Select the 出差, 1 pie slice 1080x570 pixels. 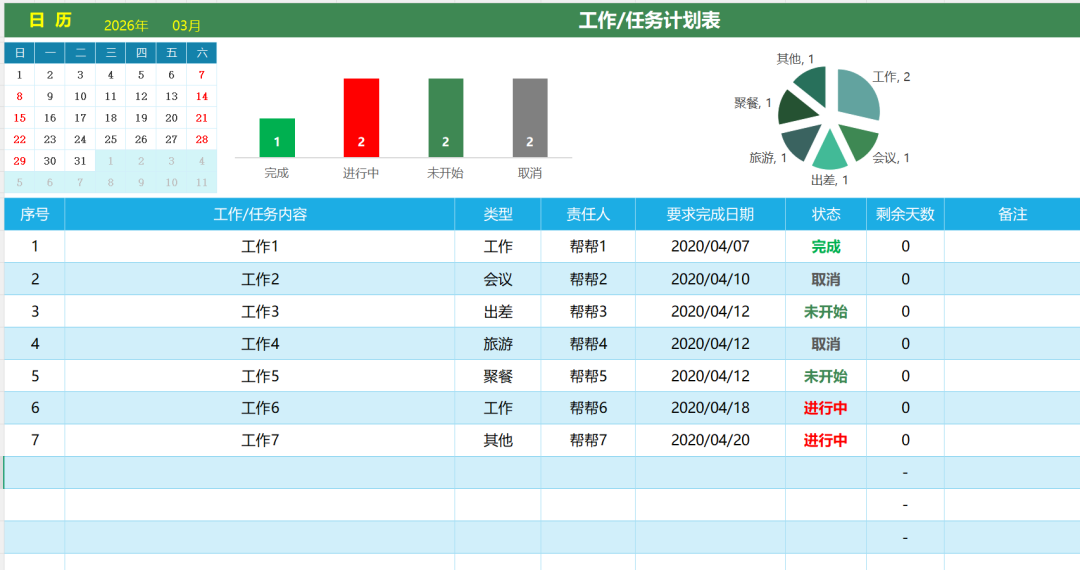tap(829, 153)
